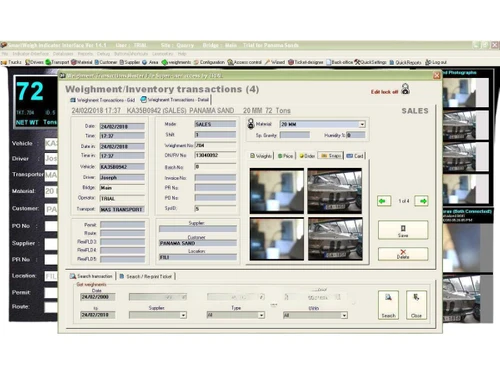This screenshot has width=500, height=375.
Task: Open the Material toolbar item
Action: tap(82, 62)
